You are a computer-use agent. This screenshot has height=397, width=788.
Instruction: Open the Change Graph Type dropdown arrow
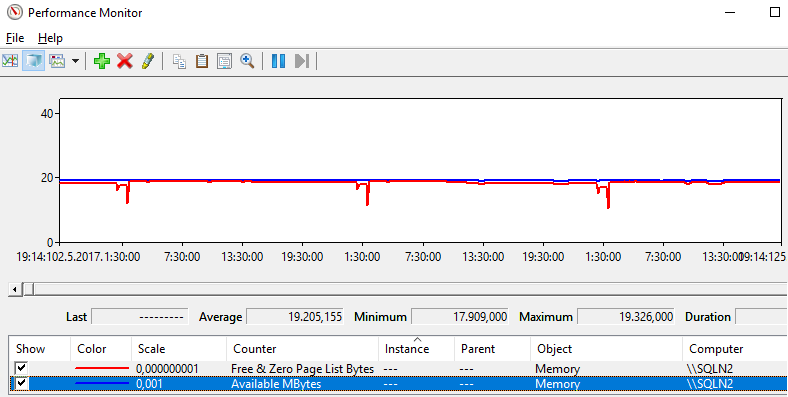pyautogui.click(x=75, y=61)
